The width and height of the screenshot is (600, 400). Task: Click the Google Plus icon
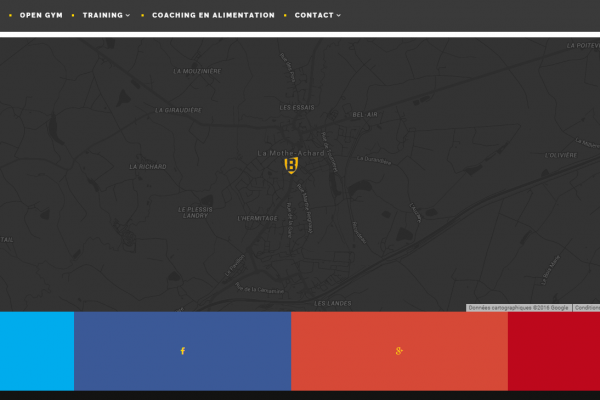(x=399, y=351)
